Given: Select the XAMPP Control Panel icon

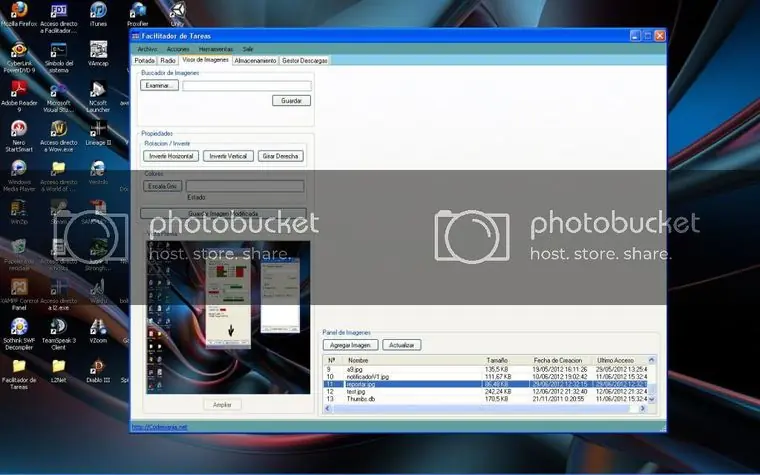Looking at the screenshot, I should [19, 294].
